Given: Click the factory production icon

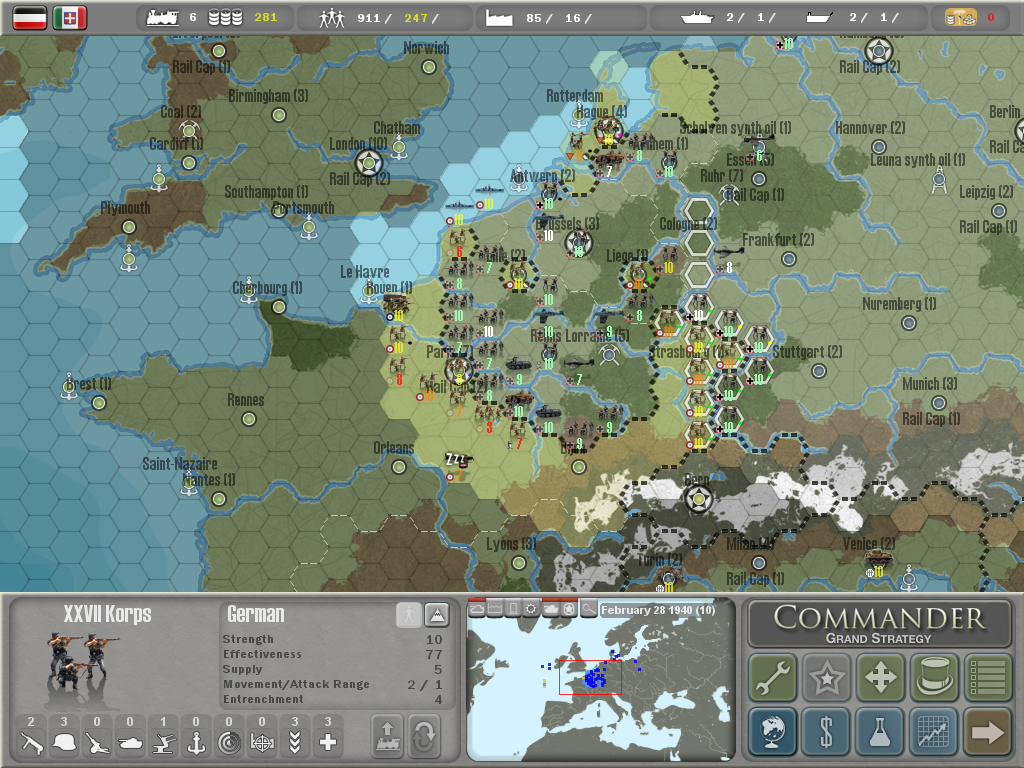Looking at the screenshot, I should click(499, 18).
